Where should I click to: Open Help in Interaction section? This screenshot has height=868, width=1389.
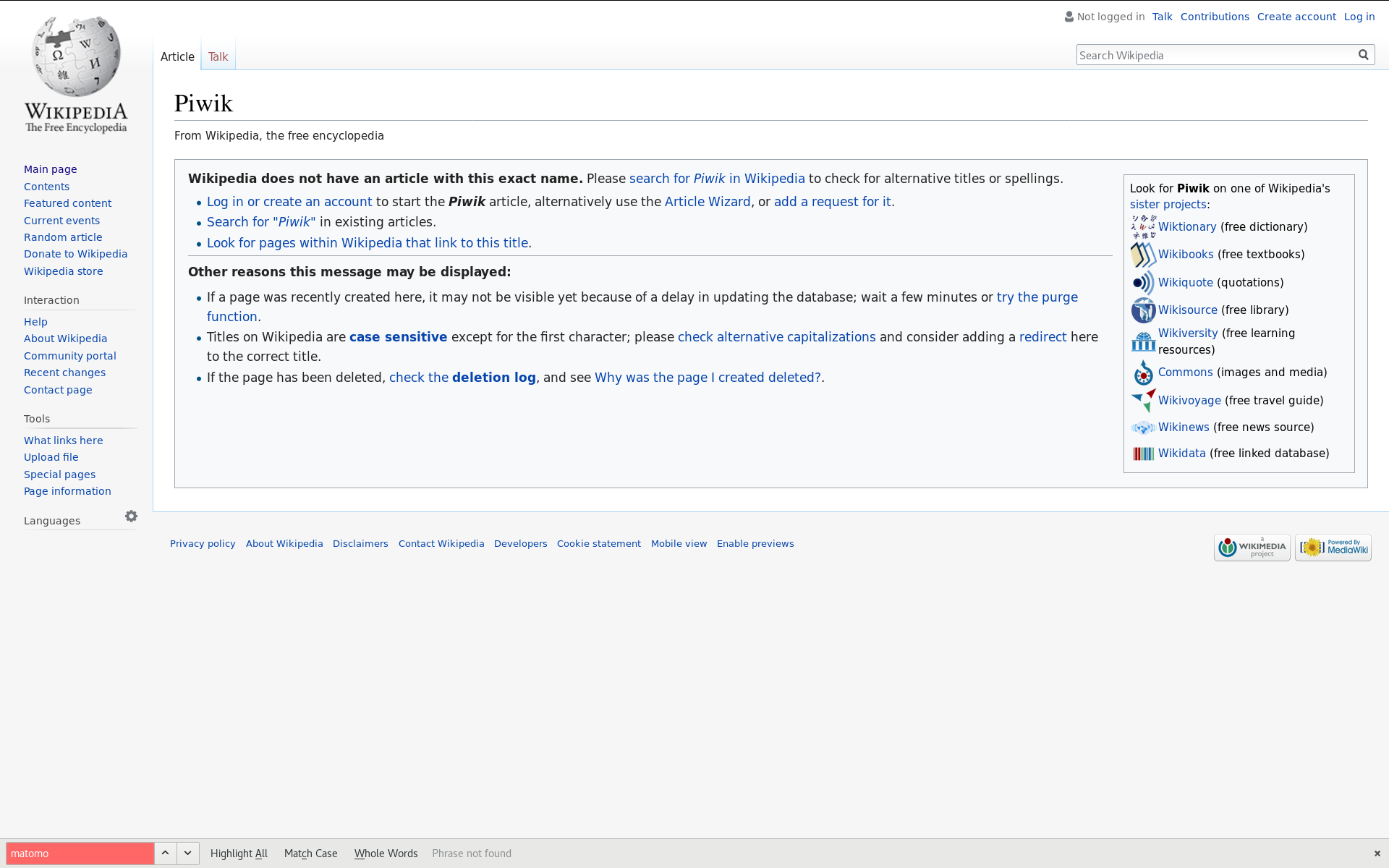[35, 322]
